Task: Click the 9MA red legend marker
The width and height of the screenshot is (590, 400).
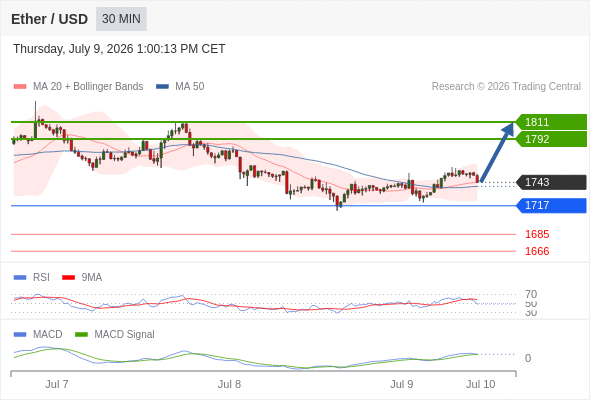Action: pos(68,278)
